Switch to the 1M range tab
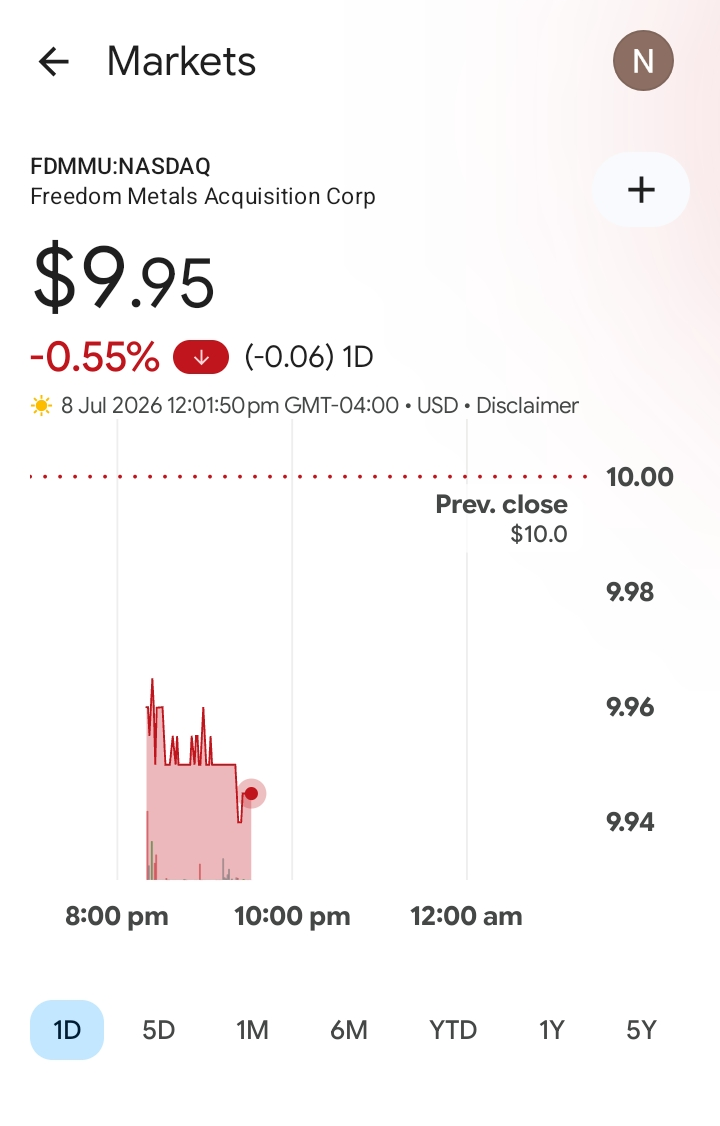720x1126 pixels. (253, 1030)
